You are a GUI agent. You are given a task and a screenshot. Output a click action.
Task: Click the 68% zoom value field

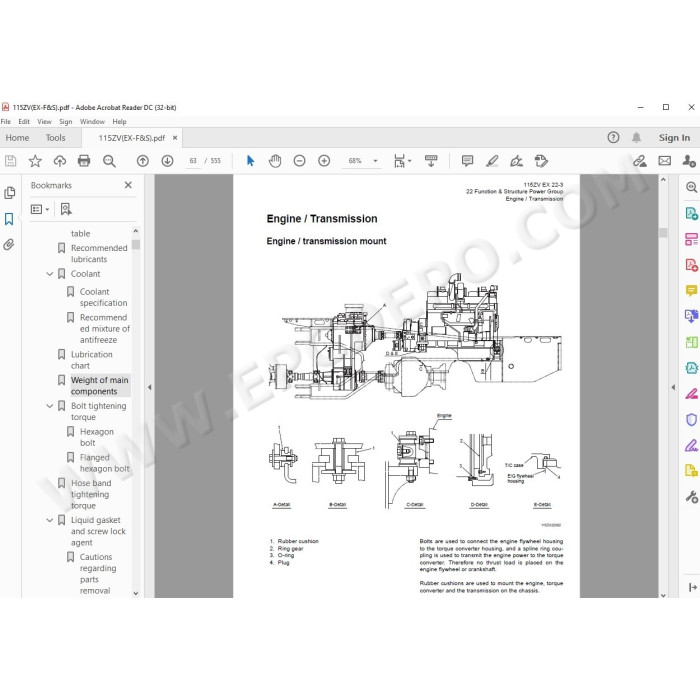click(355, 161)
